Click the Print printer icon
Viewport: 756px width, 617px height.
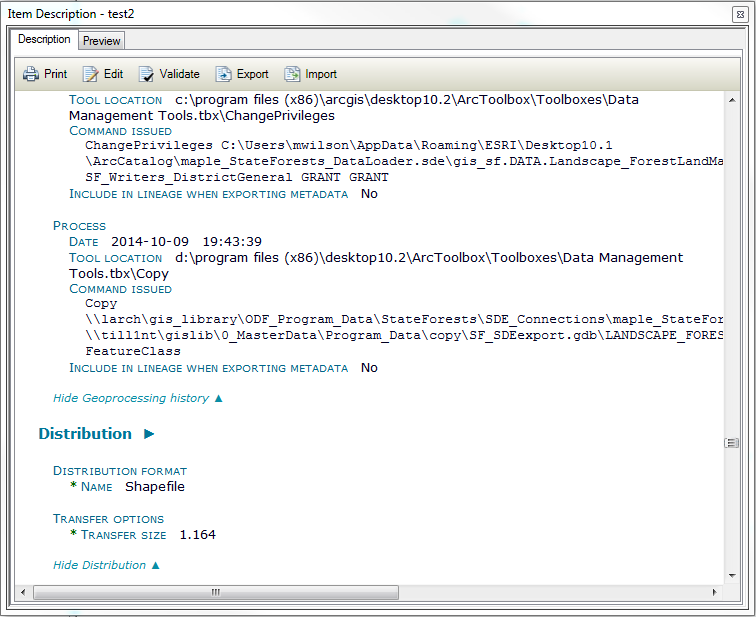[x=31, y=74]
